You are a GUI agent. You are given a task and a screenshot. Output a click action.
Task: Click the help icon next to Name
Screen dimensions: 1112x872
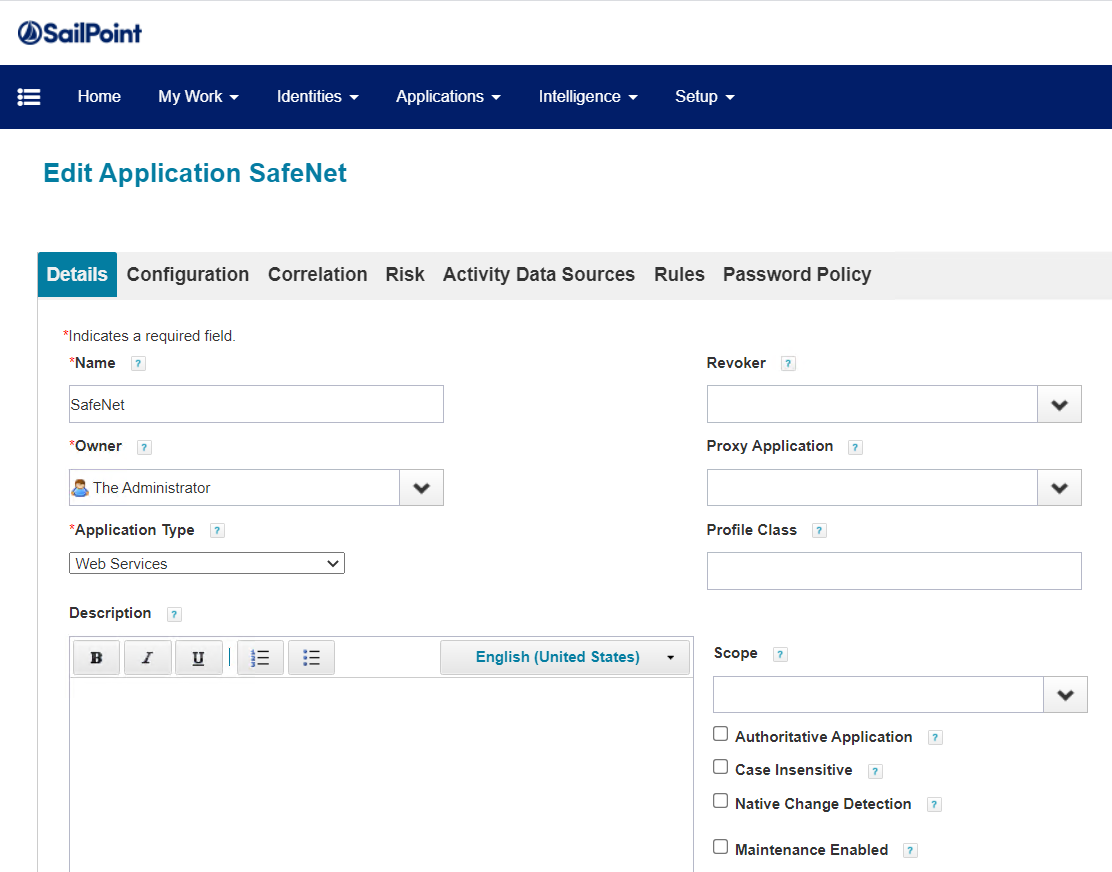[x=138, y=364]
